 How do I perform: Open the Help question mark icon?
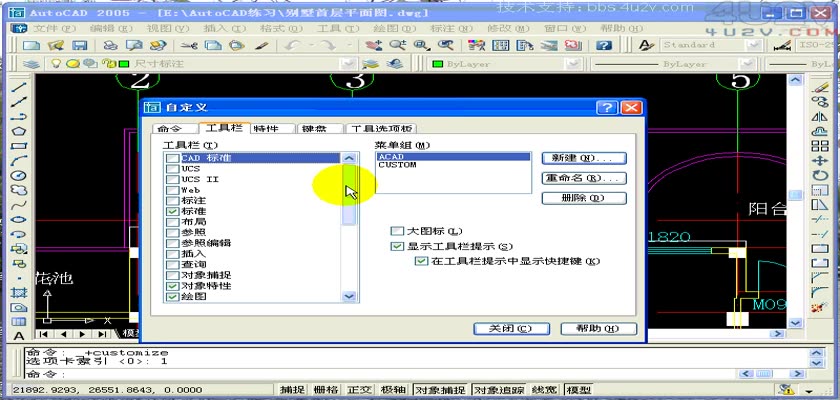coord(604,46)
